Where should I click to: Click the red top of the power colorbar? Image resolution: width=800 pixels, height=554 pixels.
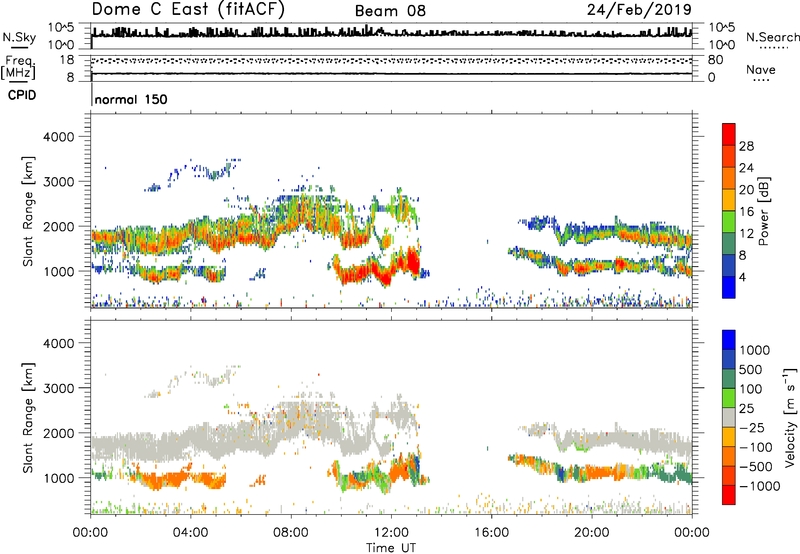click(729, 134)
